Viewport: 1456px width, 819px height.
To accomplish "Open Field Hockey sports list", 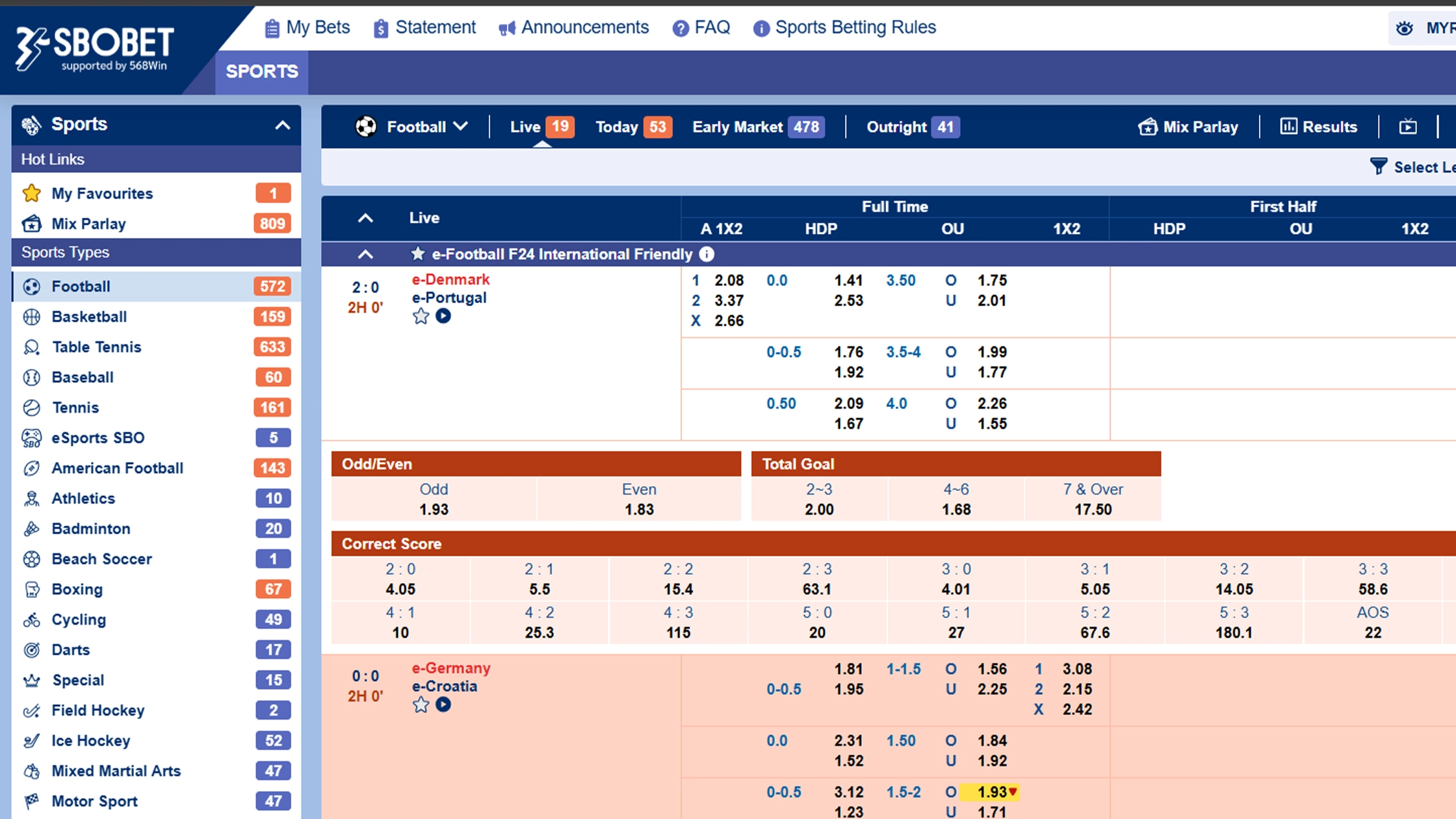I will (156, 710).
